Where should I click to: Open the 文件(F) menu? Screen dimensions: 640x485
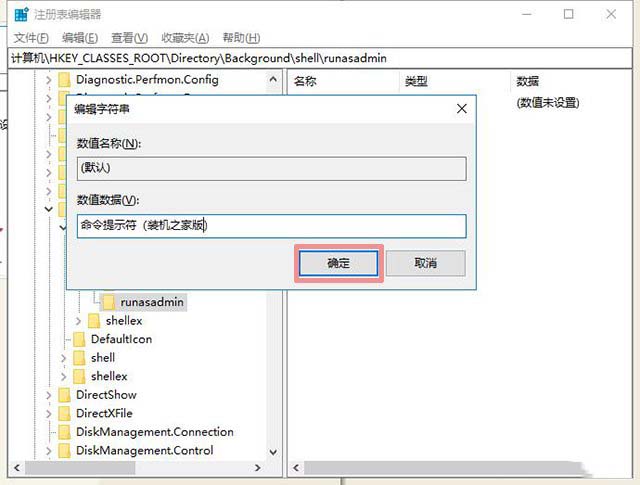[x=31, y=38]
